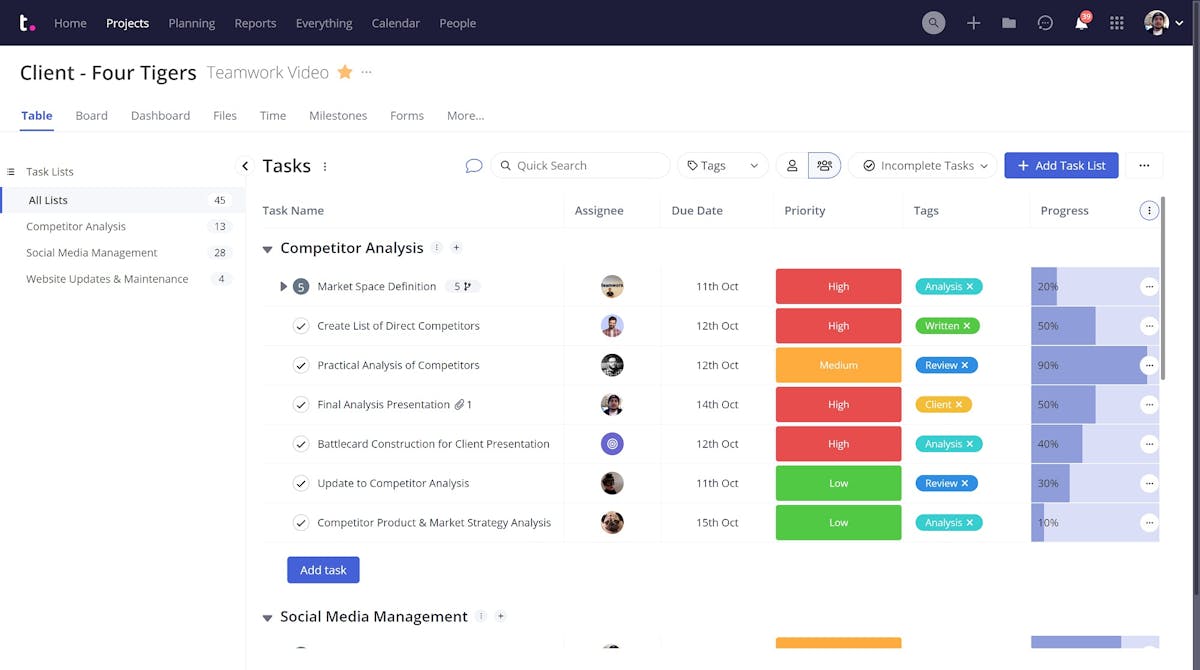1200x670 pixels.
Task: Click the quick add plus icon
Action: pos(973,23)
